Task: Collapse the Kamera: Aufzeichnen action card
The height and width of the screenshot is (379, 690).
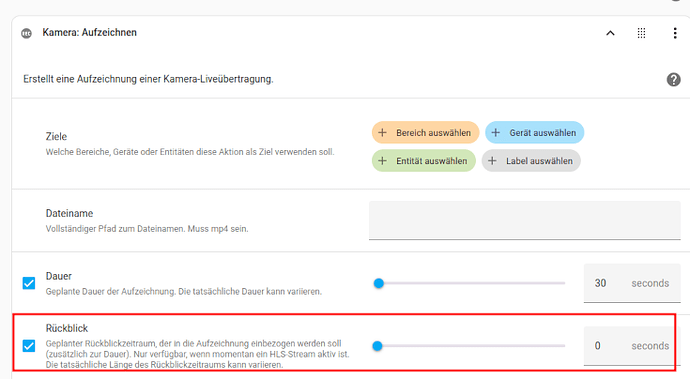Action: pos(610,33)
